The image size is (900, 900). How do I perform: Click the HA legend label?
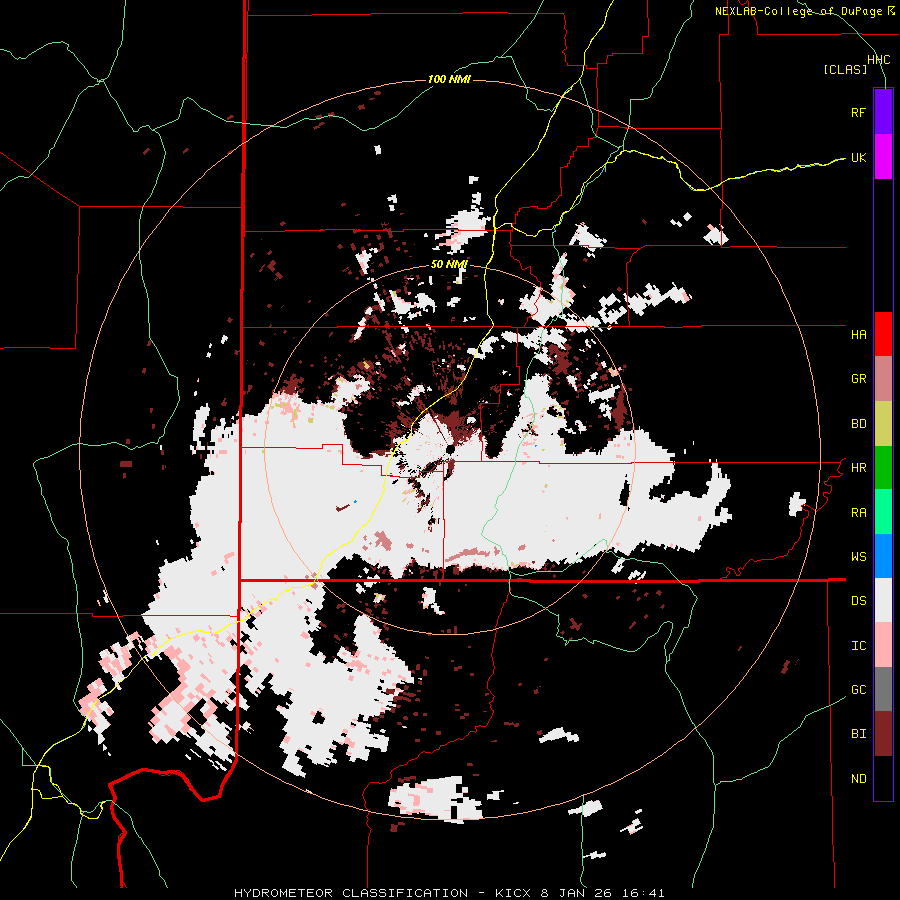858,335
